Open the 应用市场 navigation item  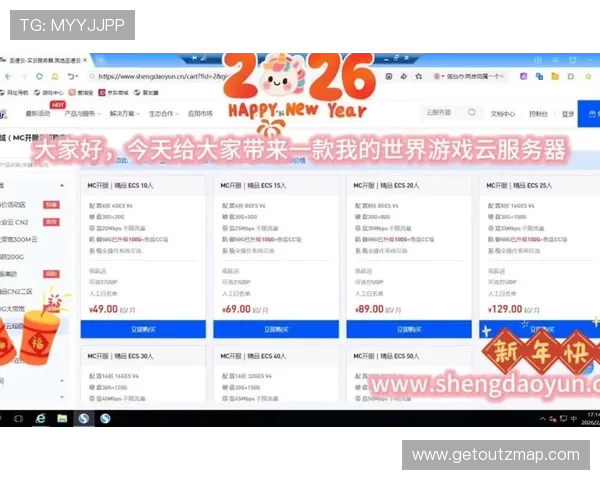tap(200, 114)
